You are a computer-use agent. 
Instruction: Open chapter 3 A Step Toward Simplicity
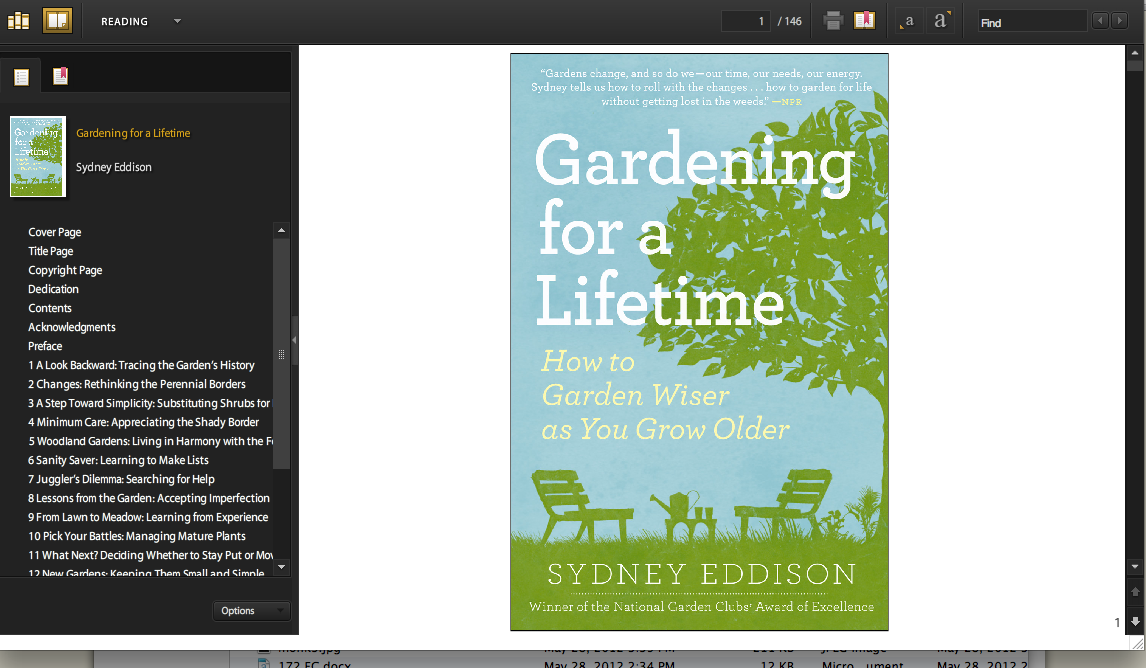click(149, 403)
